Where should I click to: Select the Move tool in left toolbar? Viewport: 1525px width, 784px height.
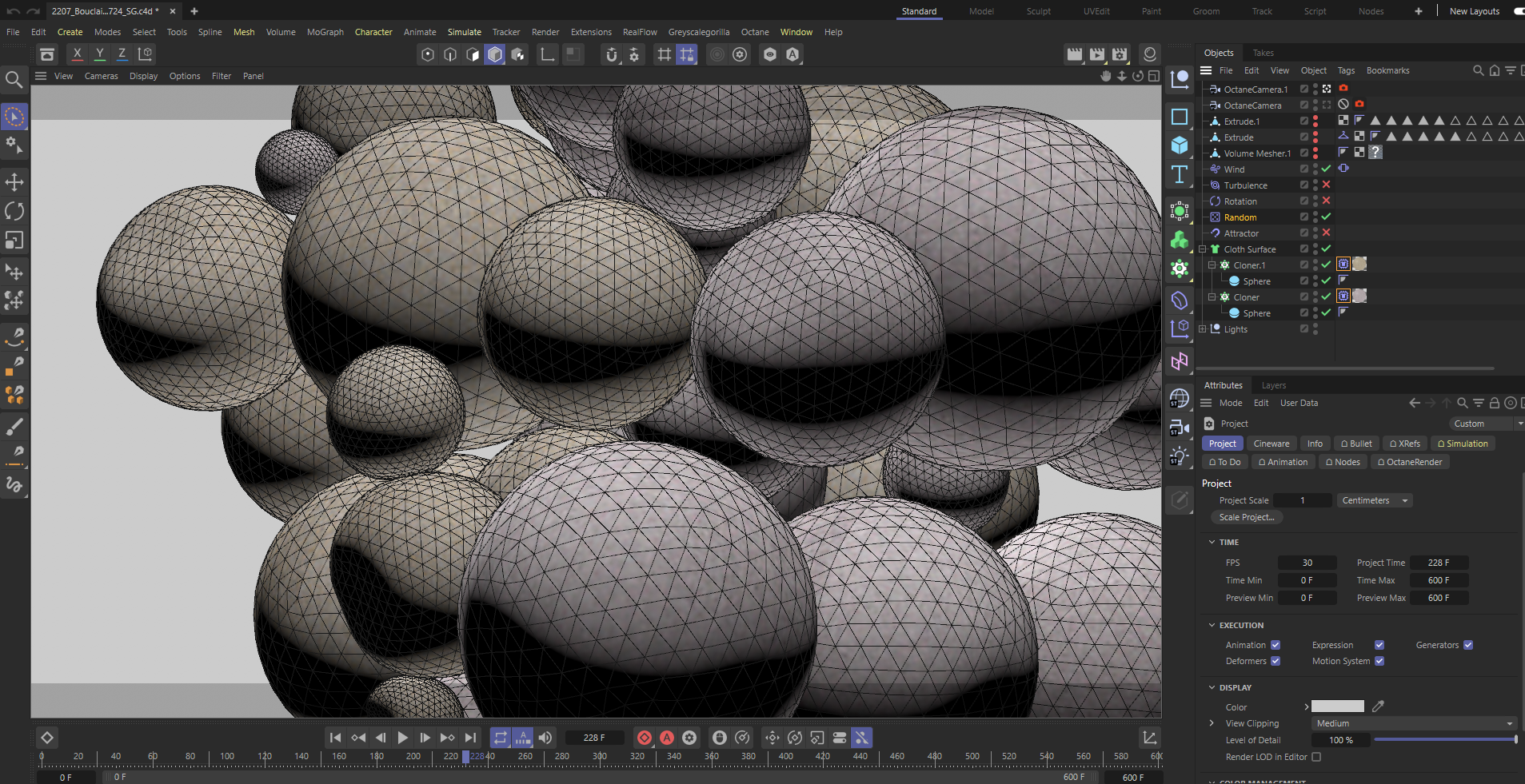[x=14, y=182]
